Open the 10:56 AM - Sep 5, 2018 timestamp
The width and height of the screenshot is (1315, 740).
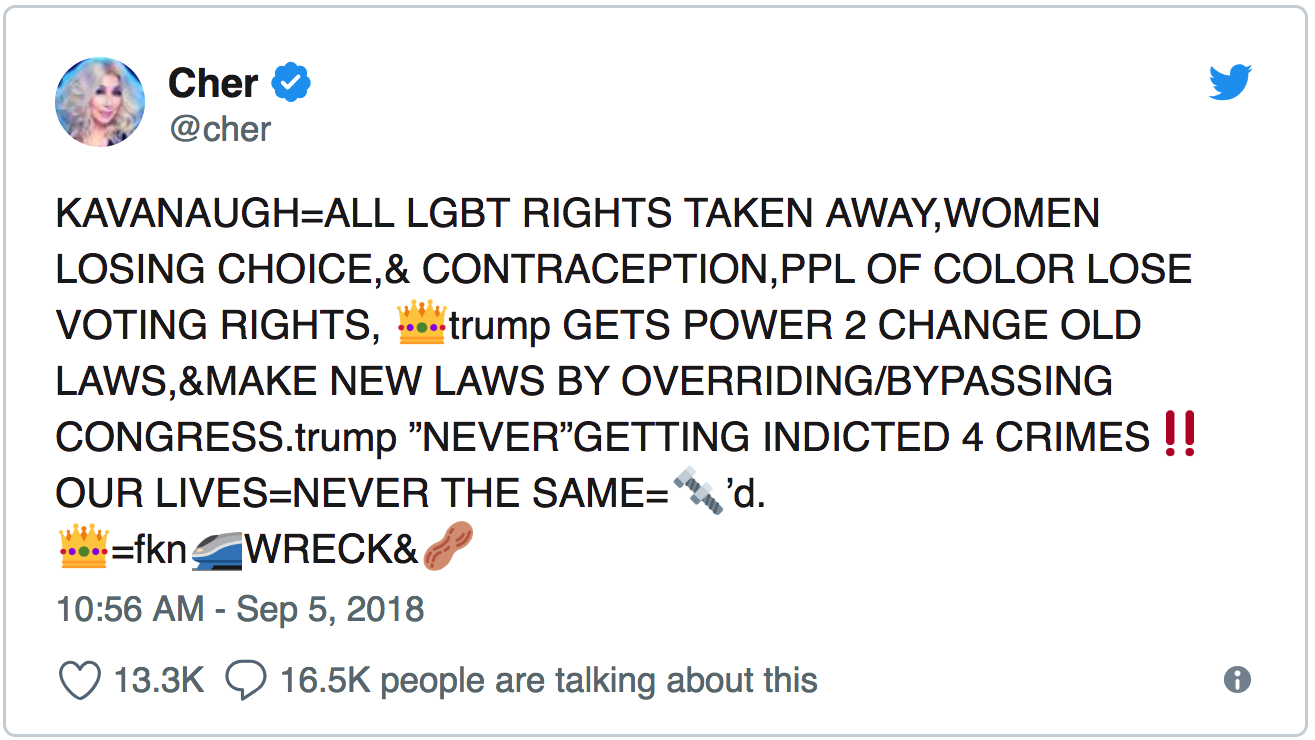click(x=240, y=609)
